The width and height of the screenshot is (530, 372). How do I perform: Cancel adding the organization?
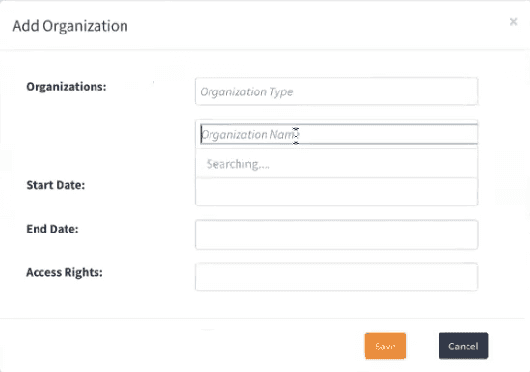pos(463,346)
